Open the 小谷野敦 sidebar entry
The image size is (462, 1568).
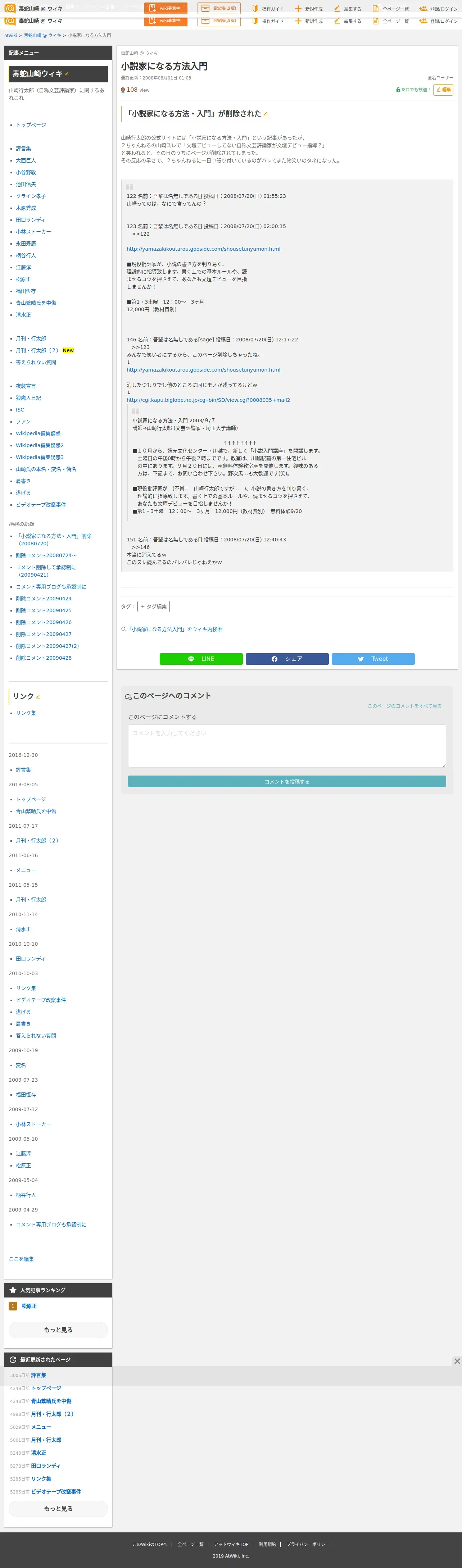[26, 172]
